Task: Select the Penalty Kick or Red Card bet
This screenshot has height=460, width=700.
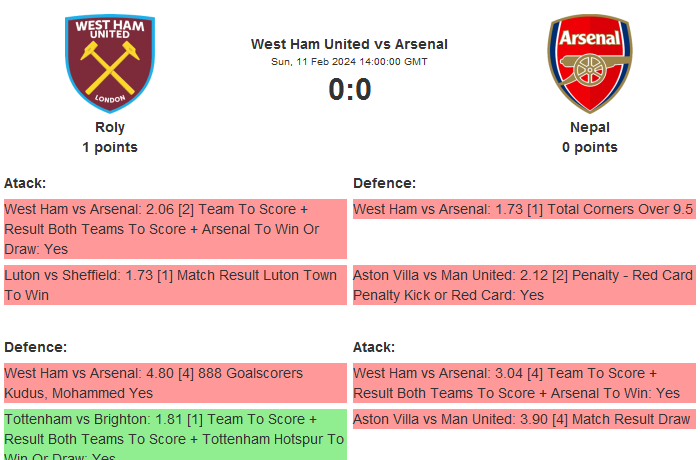Action: pyautogui.click(x=523, y=285)
